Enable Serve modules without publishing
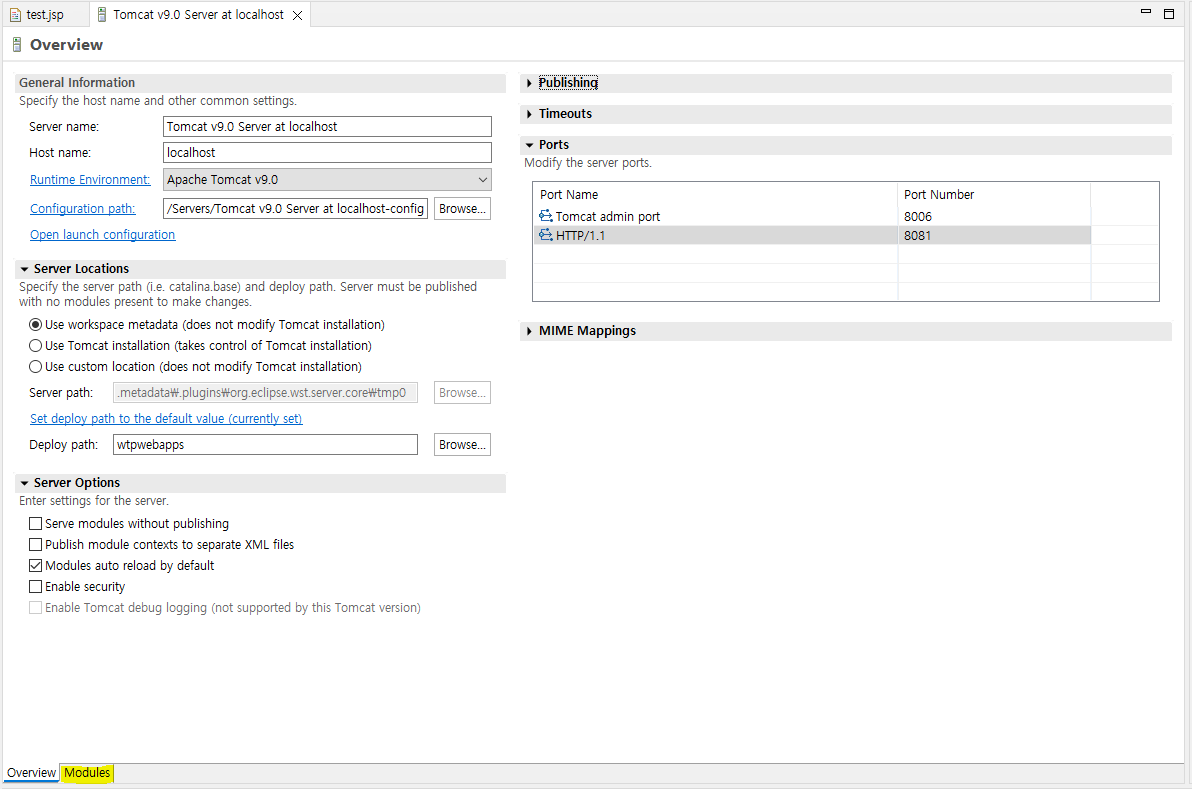This screenshot has width=1192, height=789. pyautogui.click(x=36, y=524)
